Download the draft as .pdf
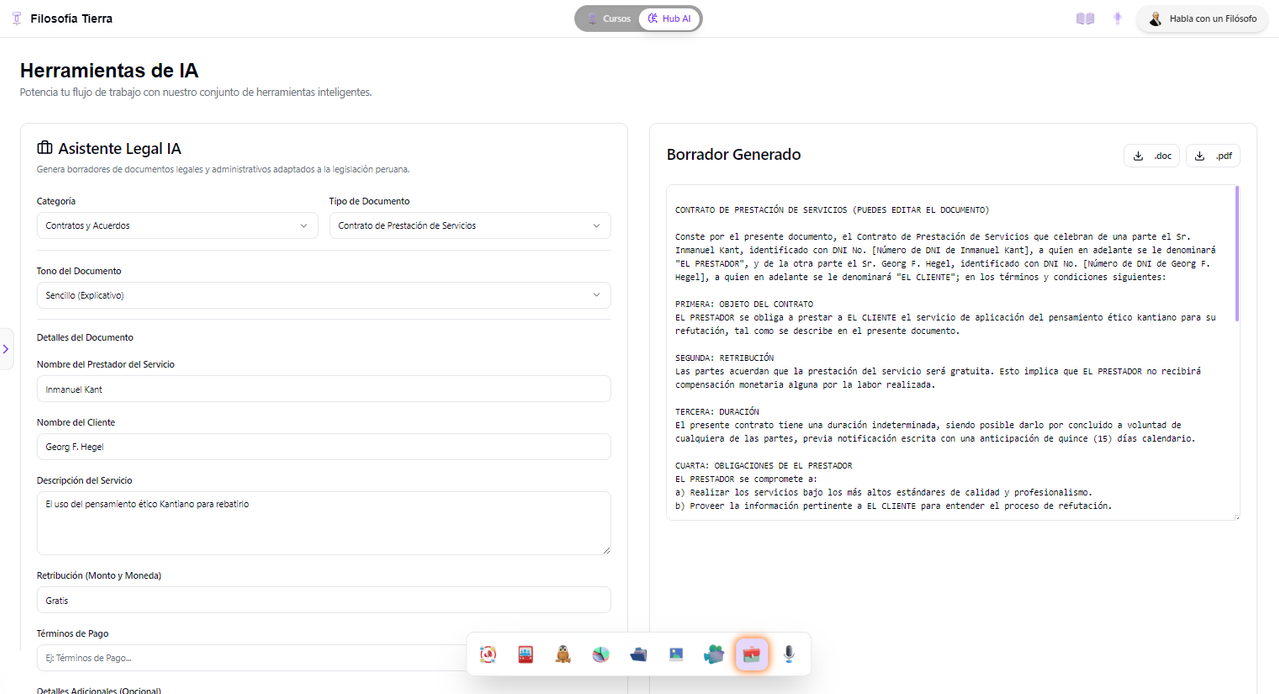Image resolution: width=1279 pixels, height=694 pixels. pos(1213,156)
